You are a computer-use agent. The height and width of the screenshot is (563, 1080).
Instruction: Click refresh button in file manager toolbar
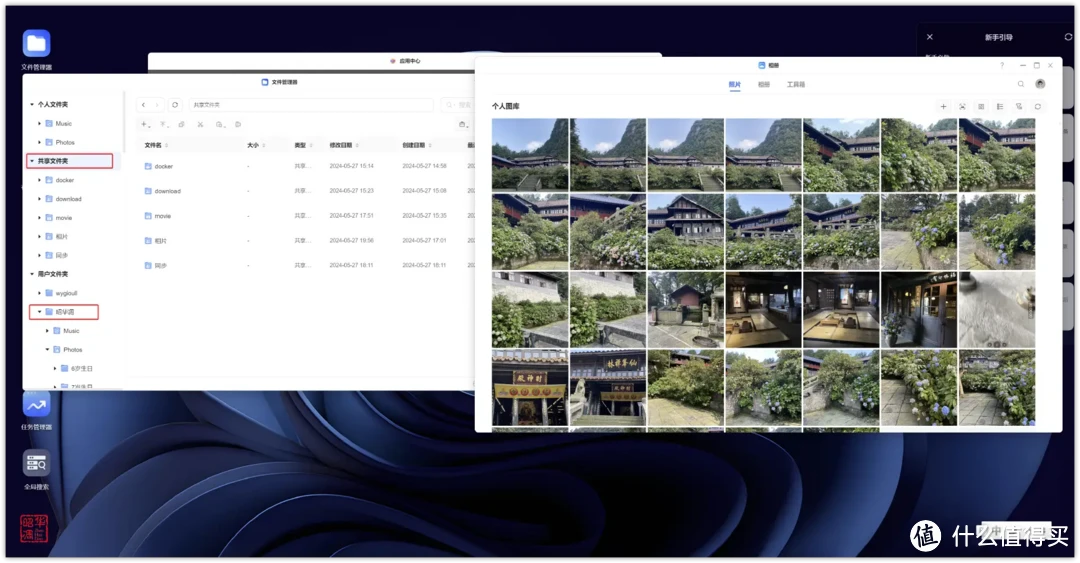point(175,104)
